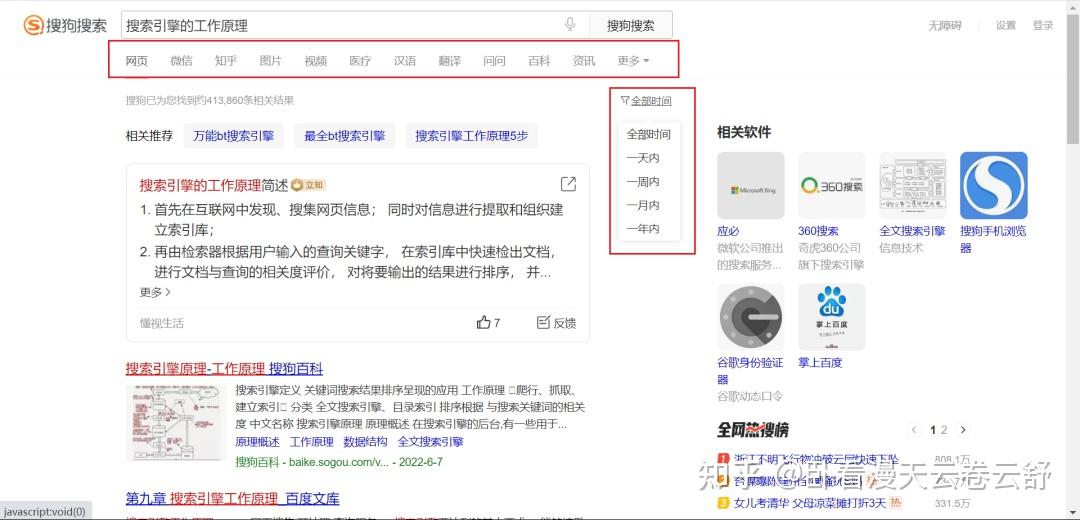Viewport: 1080px width, 520px height.
Task: Switch to the 图片 tab
Action: point(271,61)
